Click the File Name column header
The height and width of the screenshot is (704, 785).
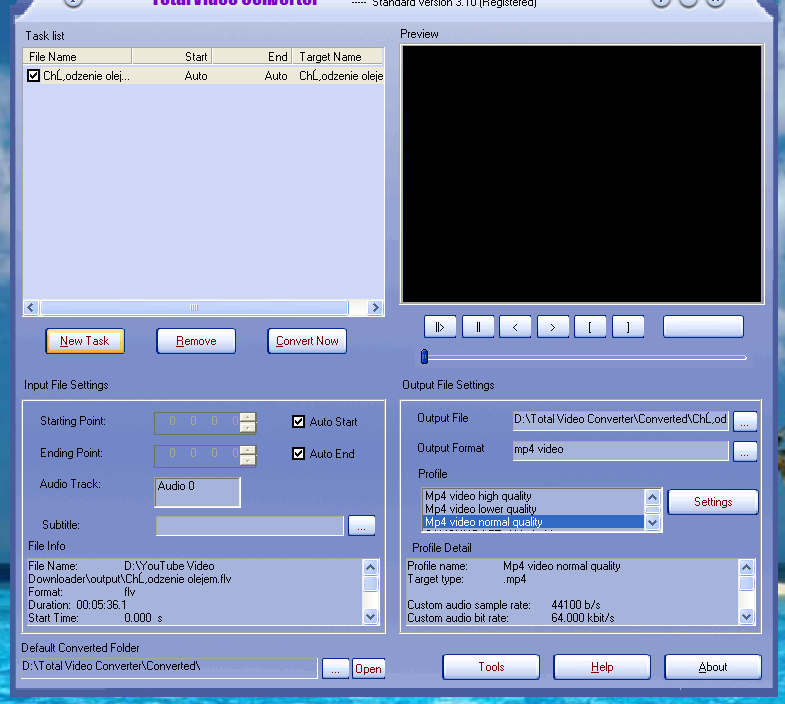click(x=77, y=57)
